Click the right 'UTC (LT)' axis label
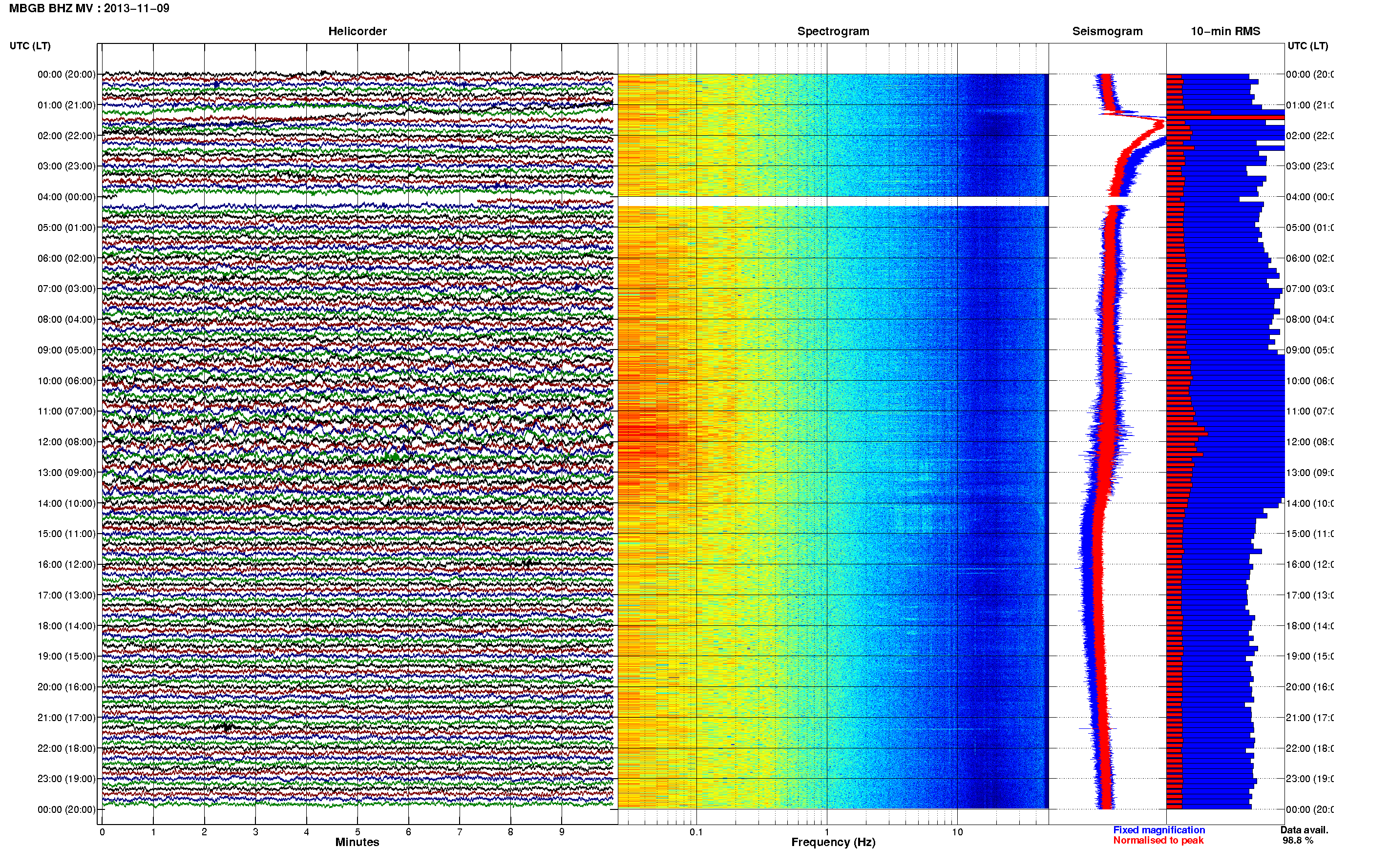 coord(1307,46)
